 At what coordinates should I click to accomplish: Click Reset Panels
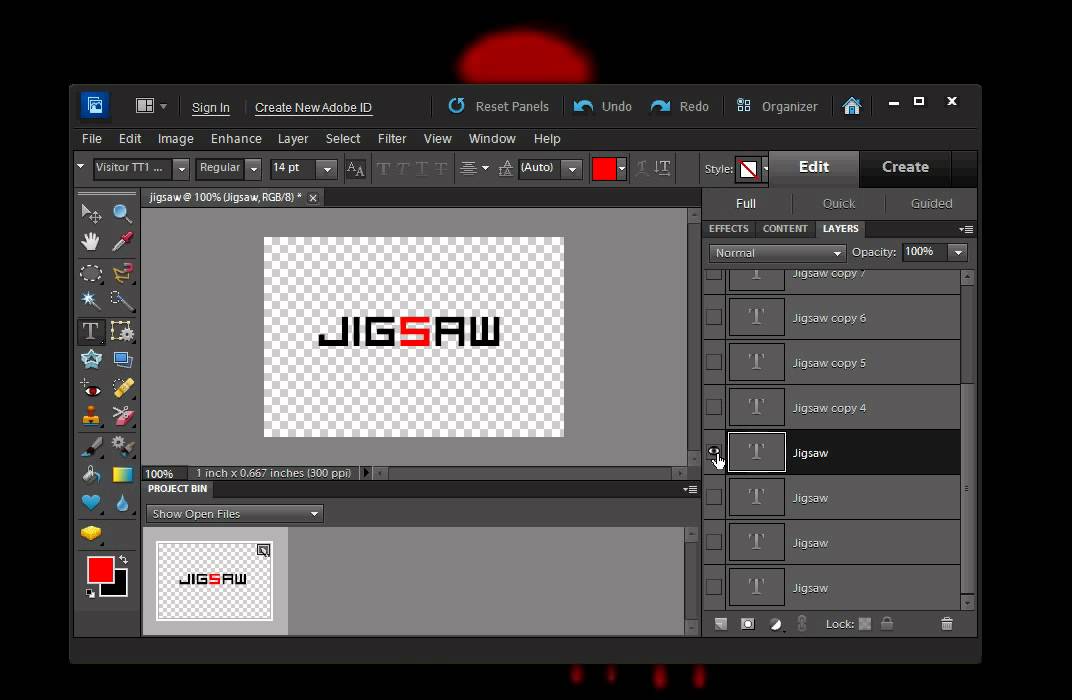click(x=498, y=107)
